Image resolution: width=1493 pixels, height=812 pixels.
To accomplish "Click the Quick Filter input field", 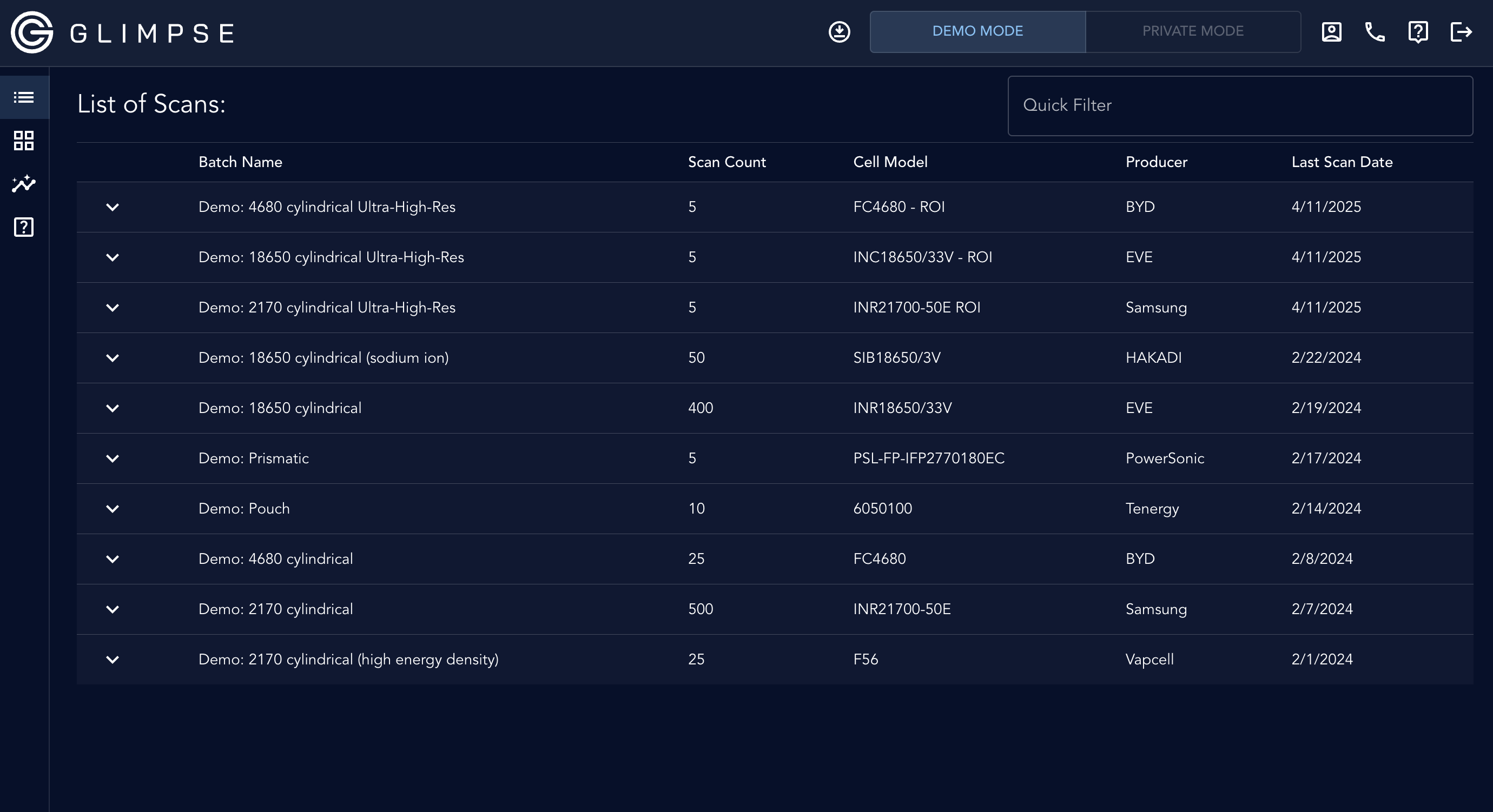I will (x=1240, y=105).
